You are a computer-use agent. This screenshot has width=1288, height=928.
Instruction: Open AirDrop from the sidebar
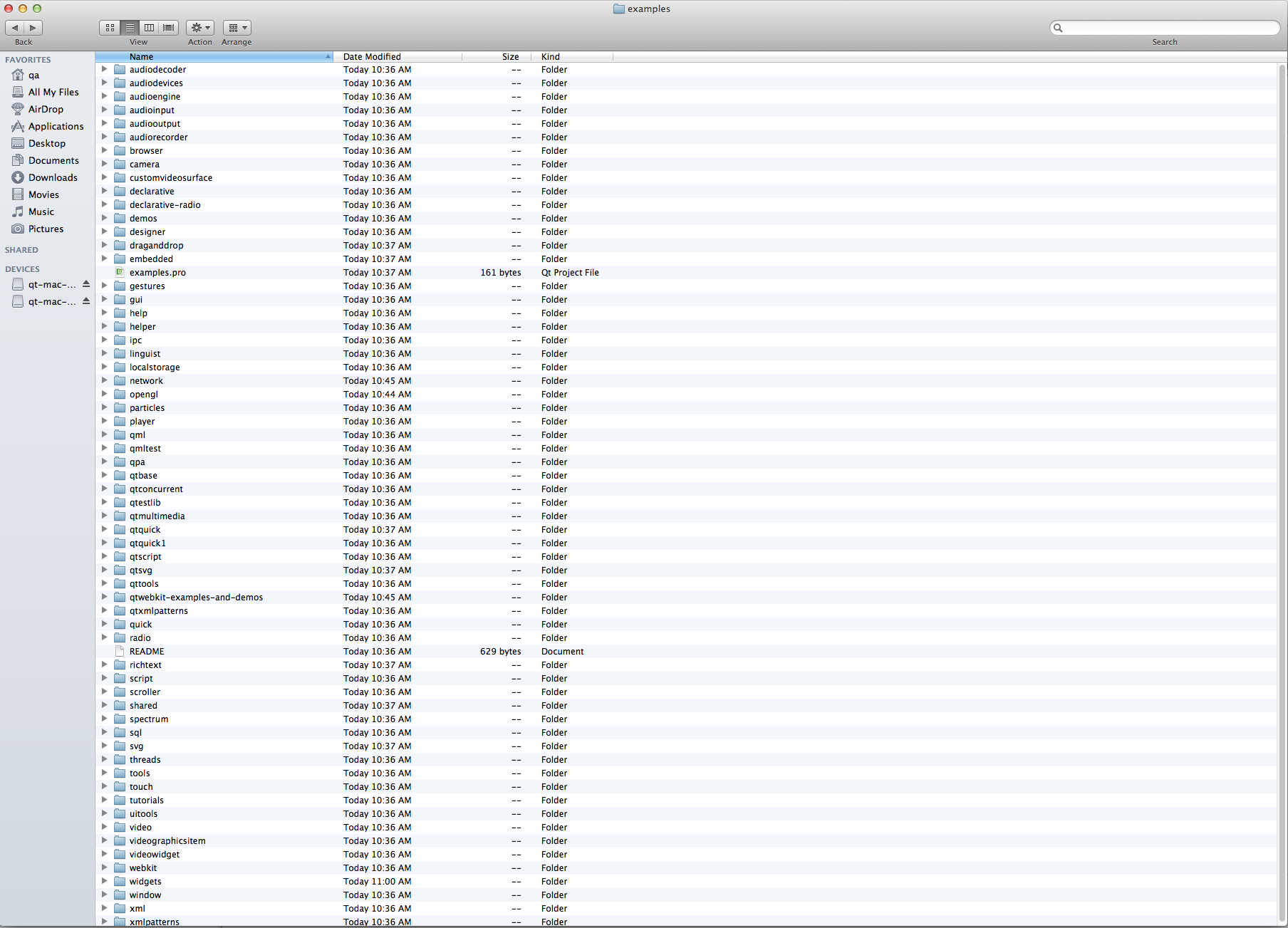click(x=46, y=109)
